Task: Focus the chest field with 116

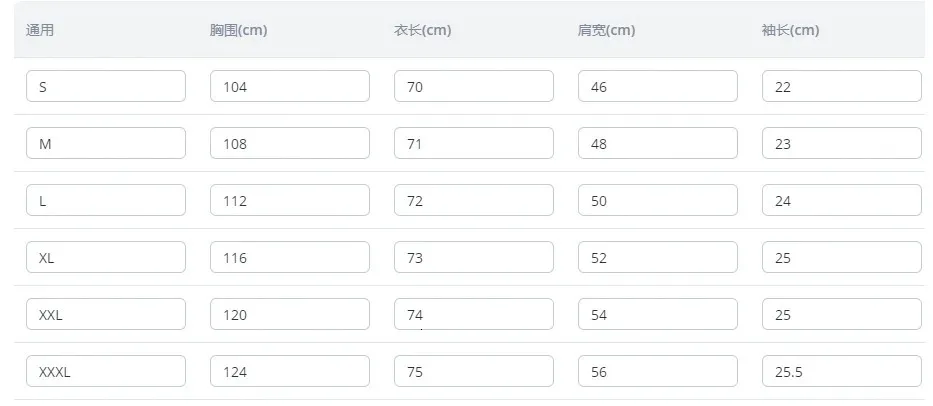Action: tap(290, 257)
